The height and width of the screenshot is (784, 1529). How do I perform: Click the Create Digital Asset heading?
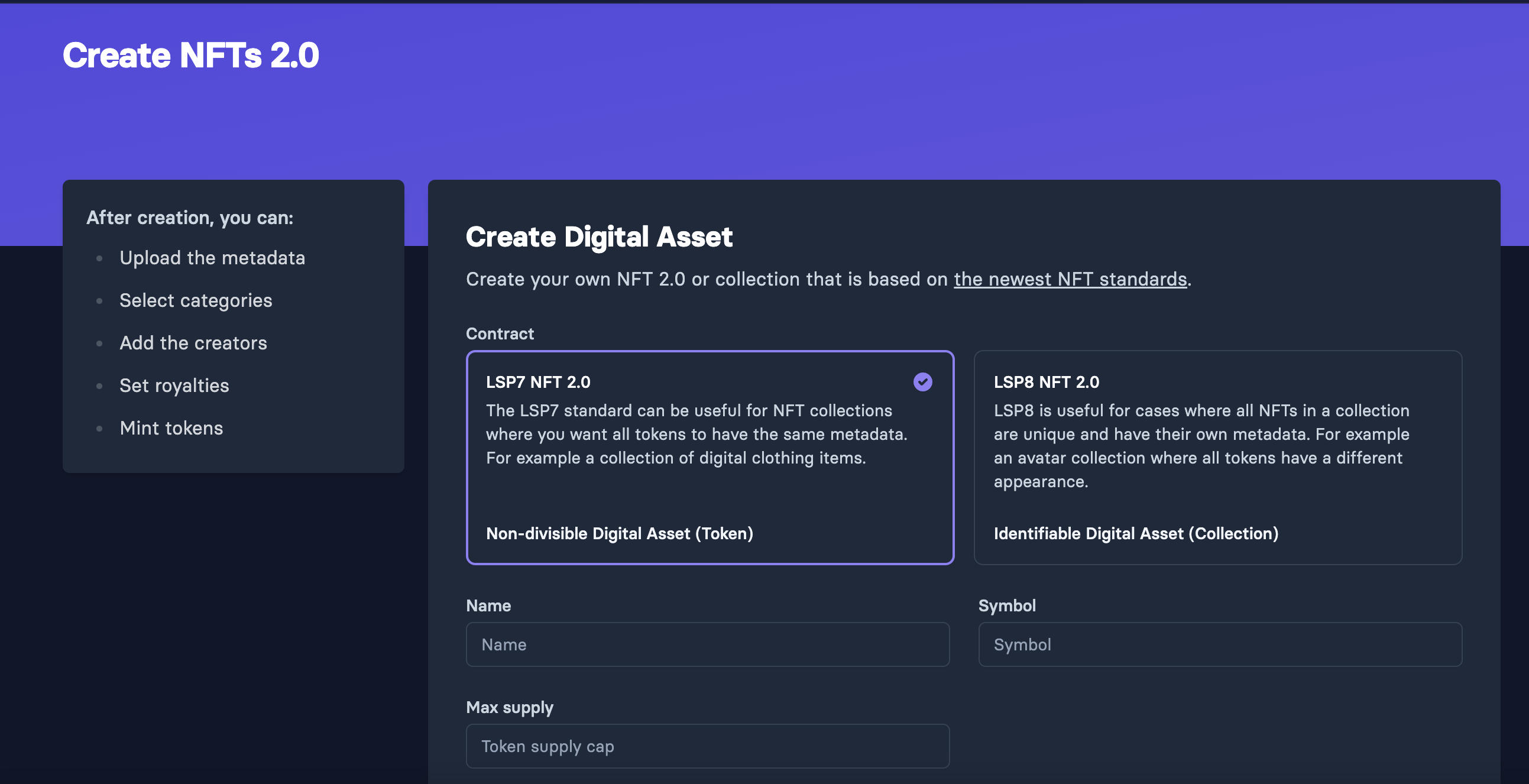point(599,237)
